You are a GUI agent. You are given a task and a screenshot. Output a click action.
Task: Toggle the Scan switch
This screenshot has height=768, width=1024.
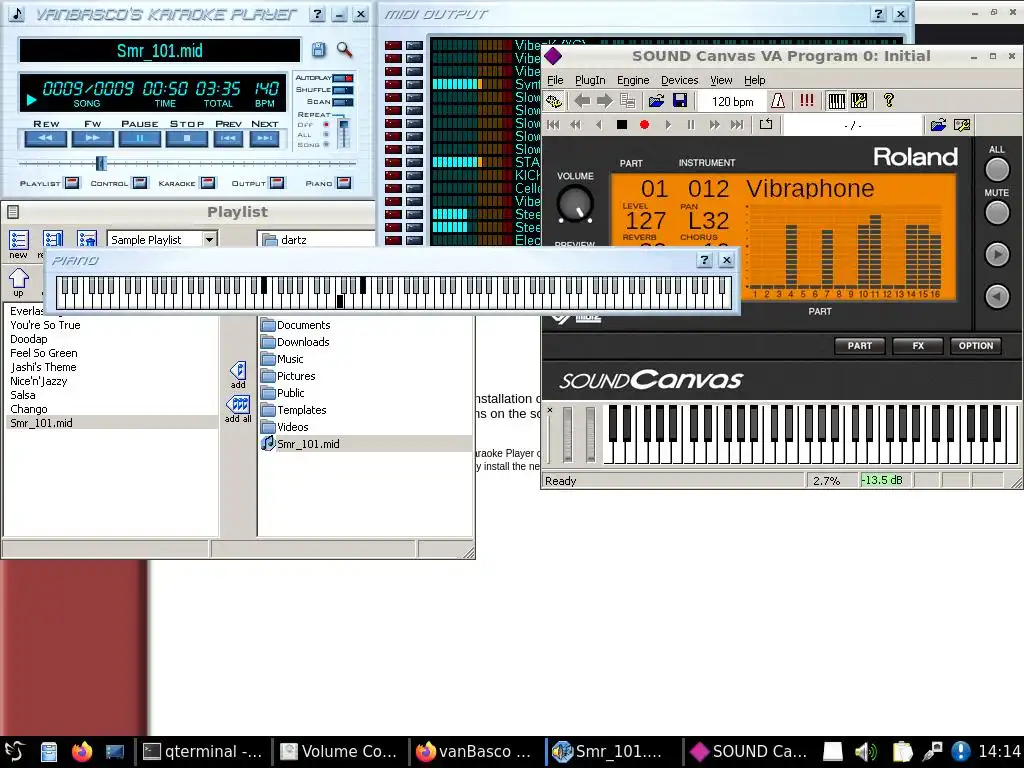[343, 102]
